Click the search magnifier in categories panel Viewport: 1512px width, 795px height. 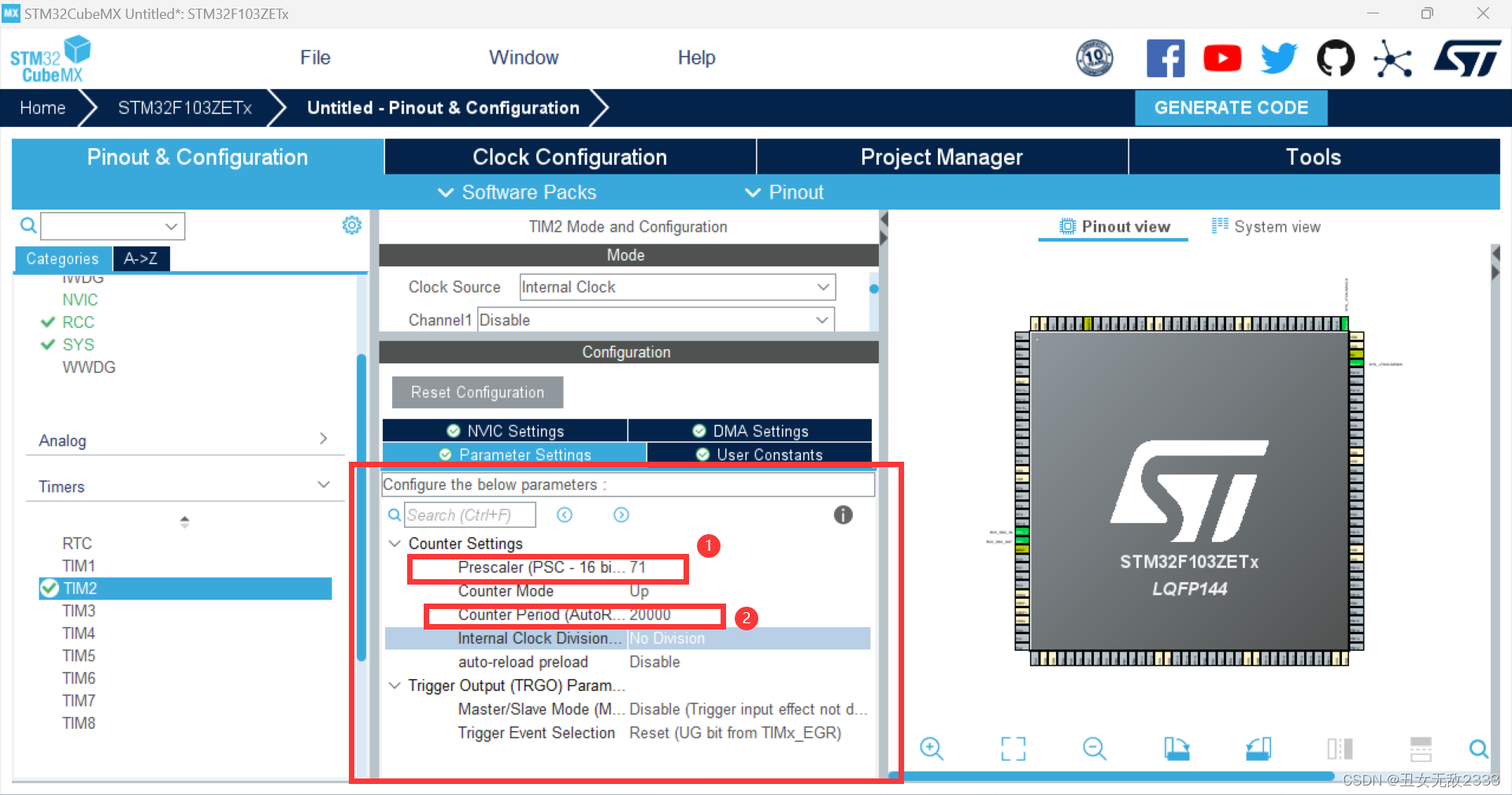click(28, 226)
